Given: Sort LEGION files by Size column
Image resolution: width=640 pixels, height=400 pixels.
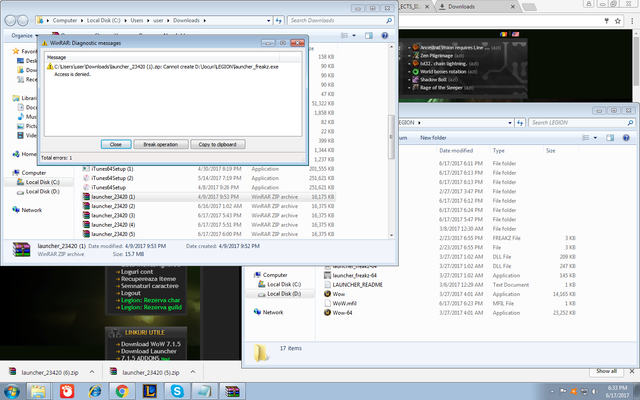Looking at the screenshot, I should click(560, 151).
